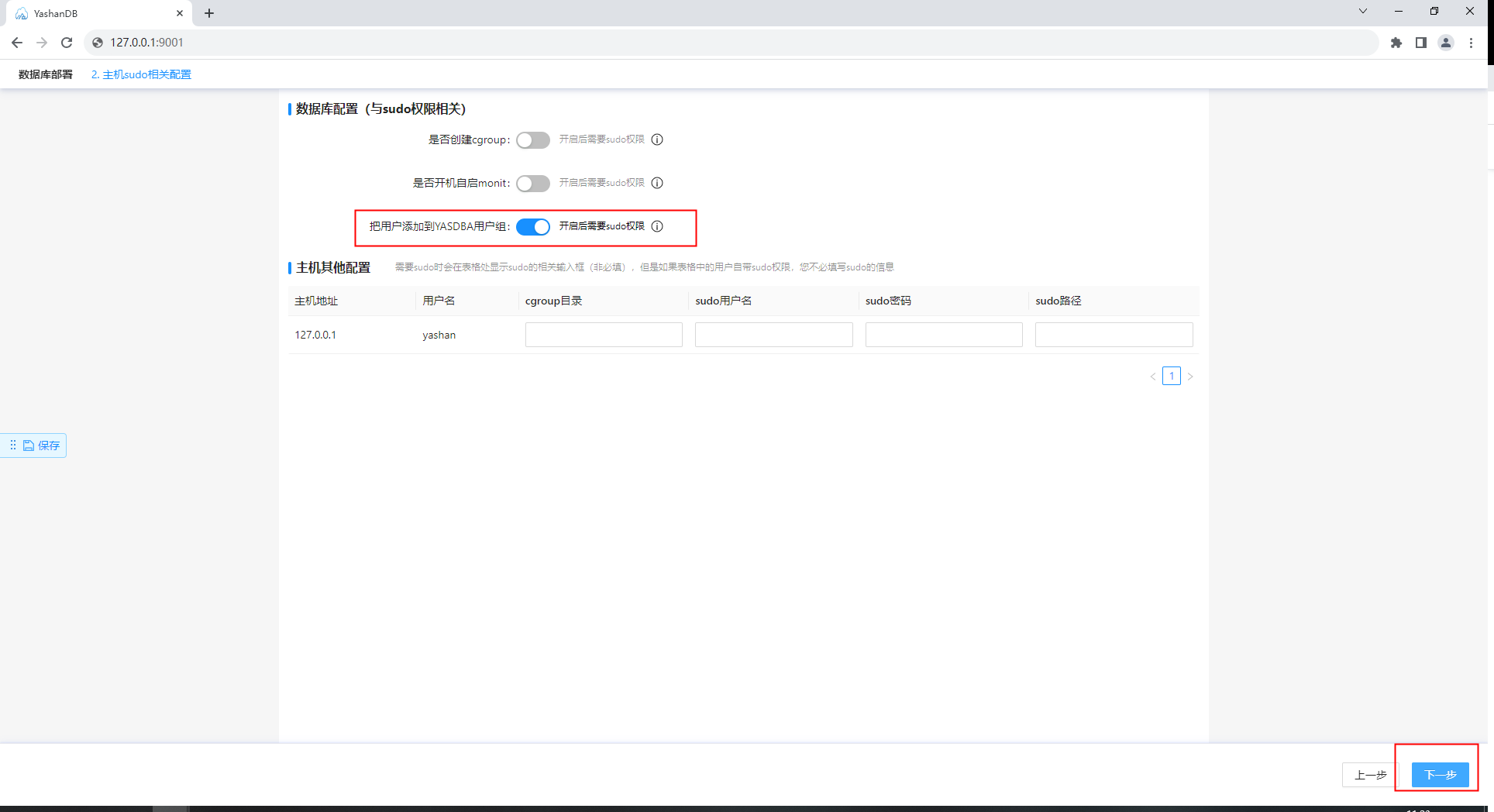The width and height of the screenshot is (1494, 812).
Task: Click browser back arrow
Action: tap(17, 43)
